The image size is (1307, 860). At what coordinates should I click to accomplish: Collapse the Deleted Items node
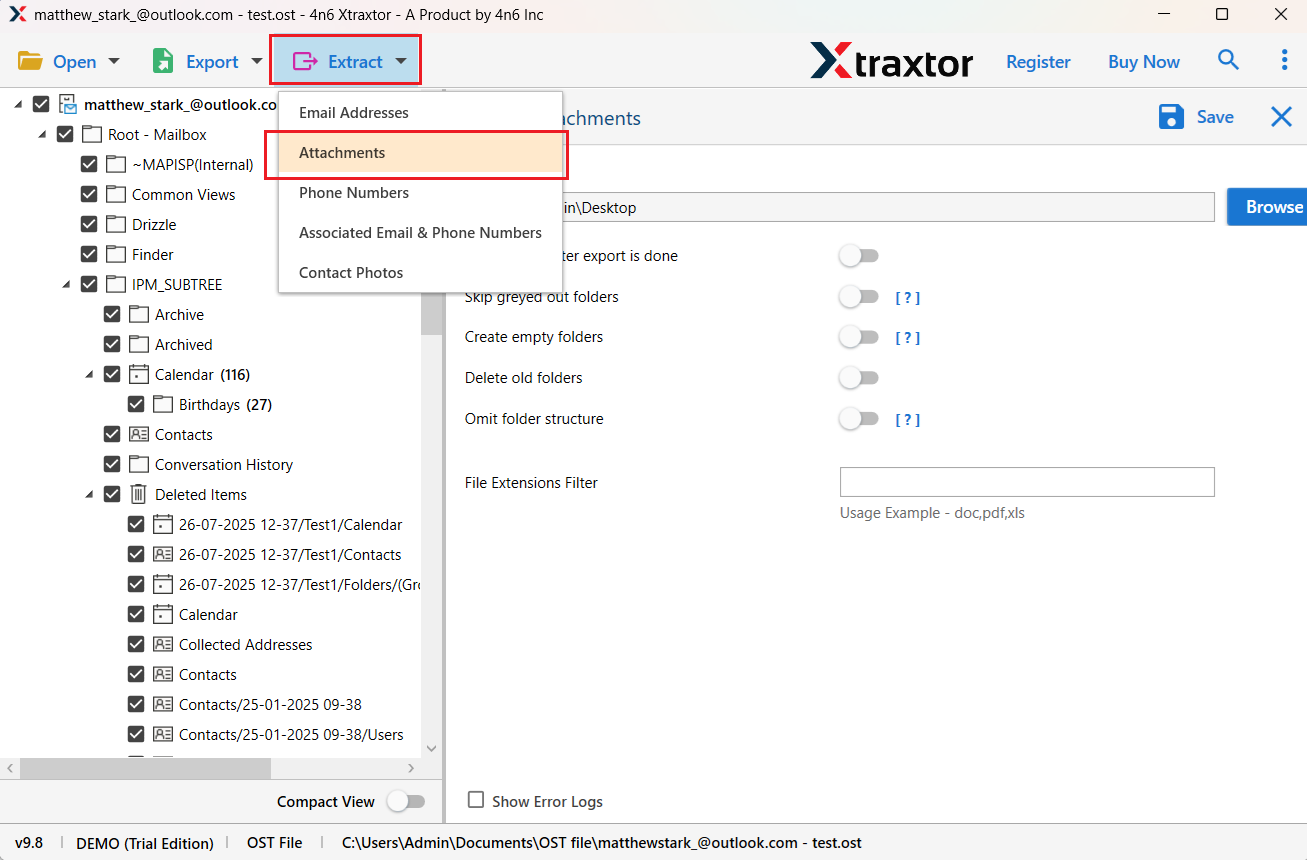coord(90,494)
